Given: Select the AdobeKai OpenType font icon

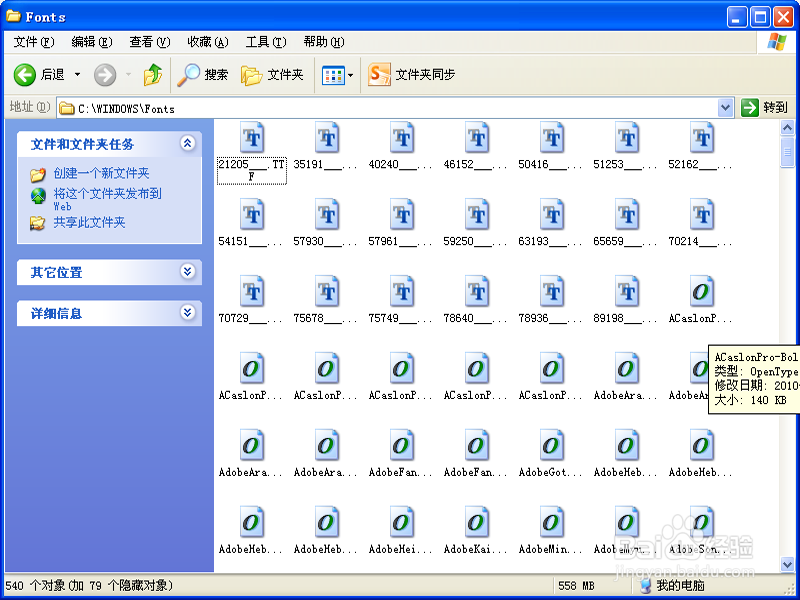Looking at the screenshot, I should pos(477,523).
